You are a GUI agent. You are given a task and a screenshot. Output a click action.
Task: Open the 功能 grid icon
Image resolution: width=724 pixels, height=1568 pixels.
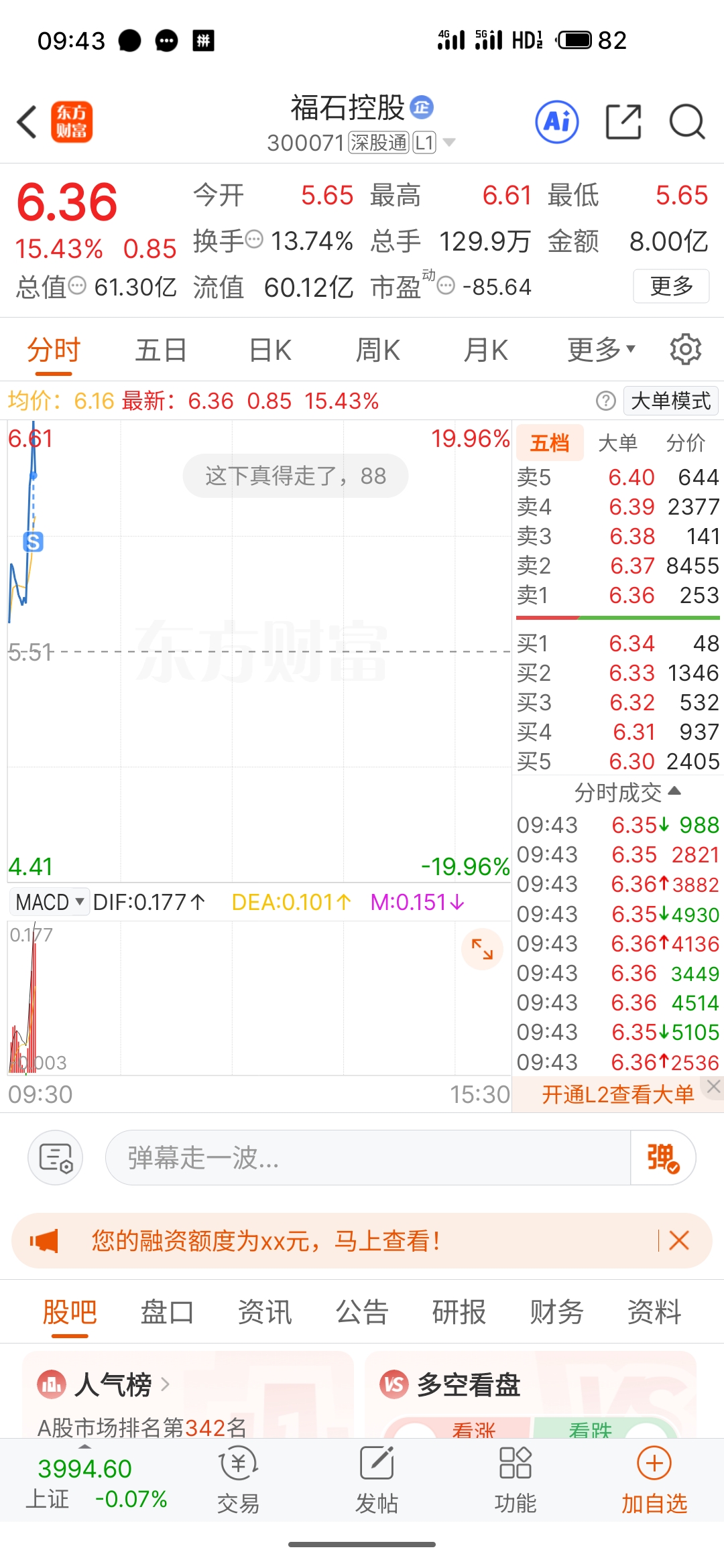[516, 1463]
